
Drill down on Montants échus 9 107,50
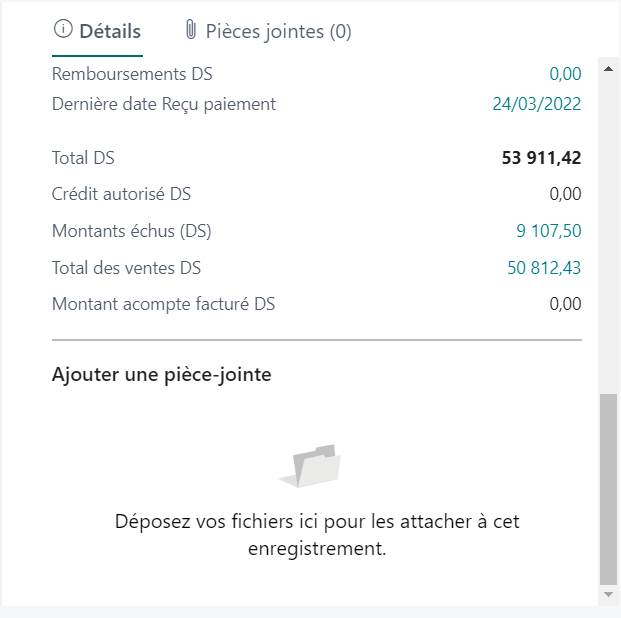point(549,232)
